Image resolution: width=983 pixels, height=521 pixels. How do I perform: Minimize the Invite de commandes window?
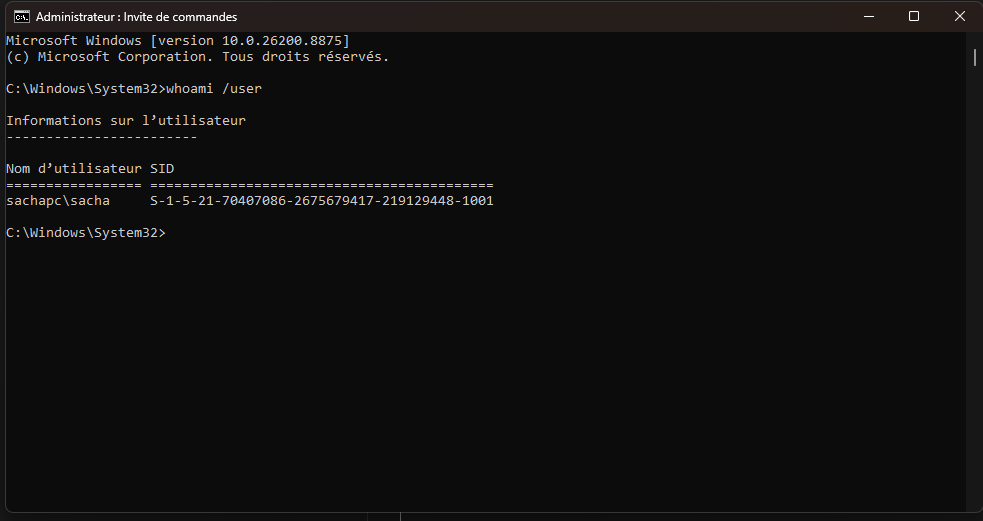click(x=869, y=16)
